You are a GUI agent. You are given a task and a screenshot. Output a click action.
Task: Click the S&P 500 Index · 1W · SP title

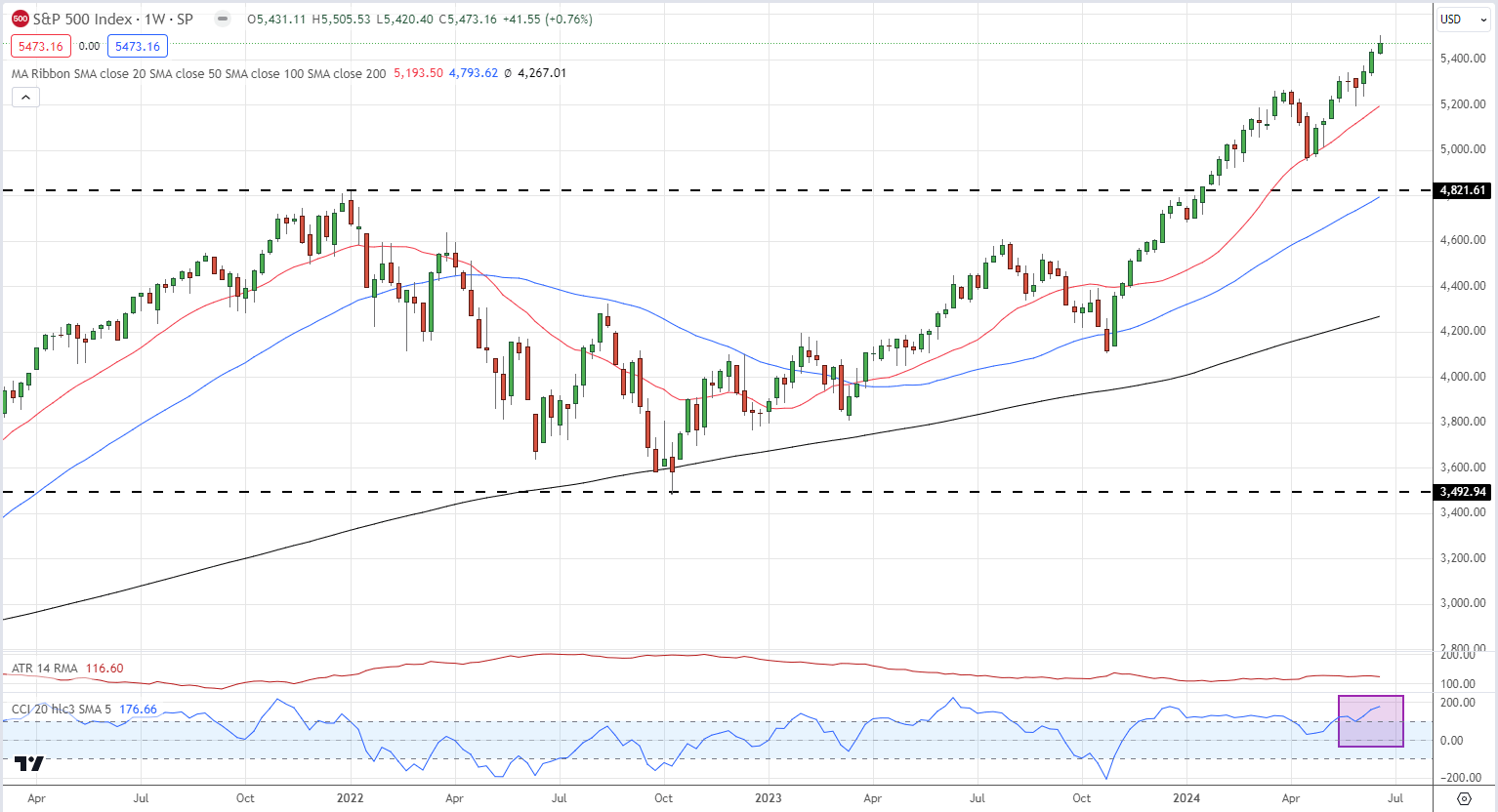click(113, 19)
